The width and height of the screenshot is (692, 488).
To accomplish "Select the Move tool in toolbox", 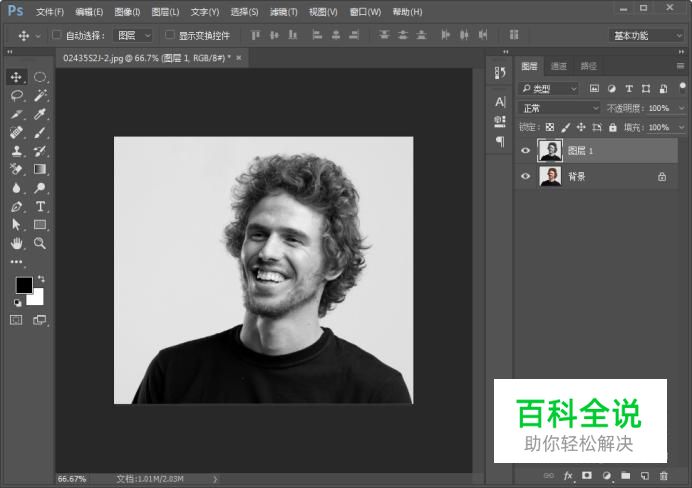I will pos(16,77).
